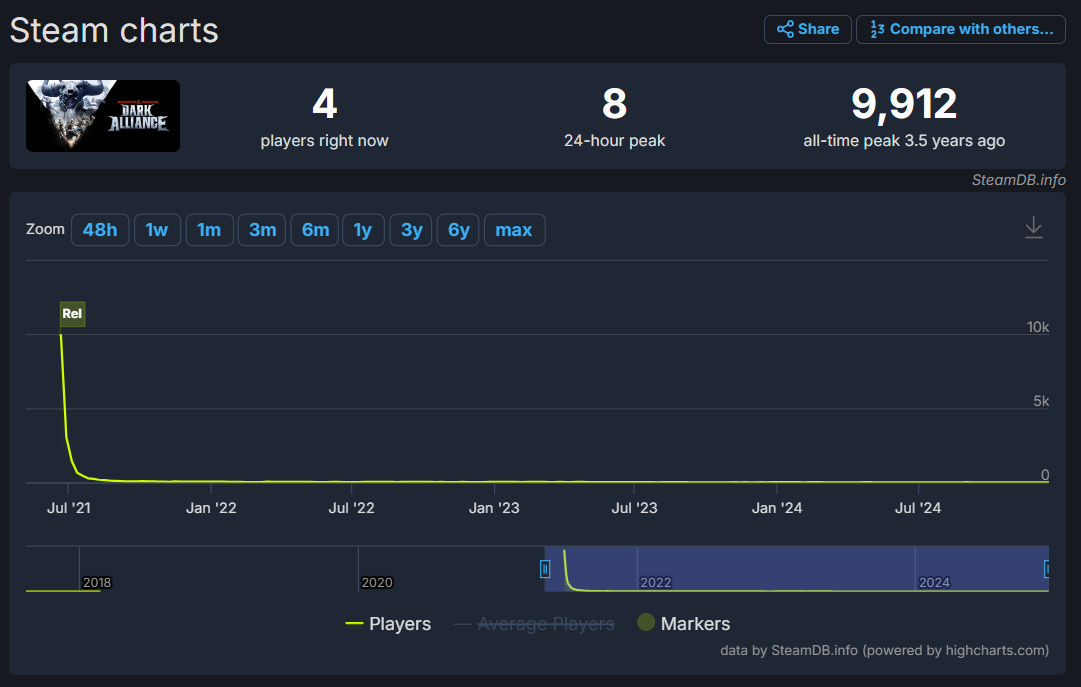Click the 9,912 all-time peak value

tap(904, 104)
